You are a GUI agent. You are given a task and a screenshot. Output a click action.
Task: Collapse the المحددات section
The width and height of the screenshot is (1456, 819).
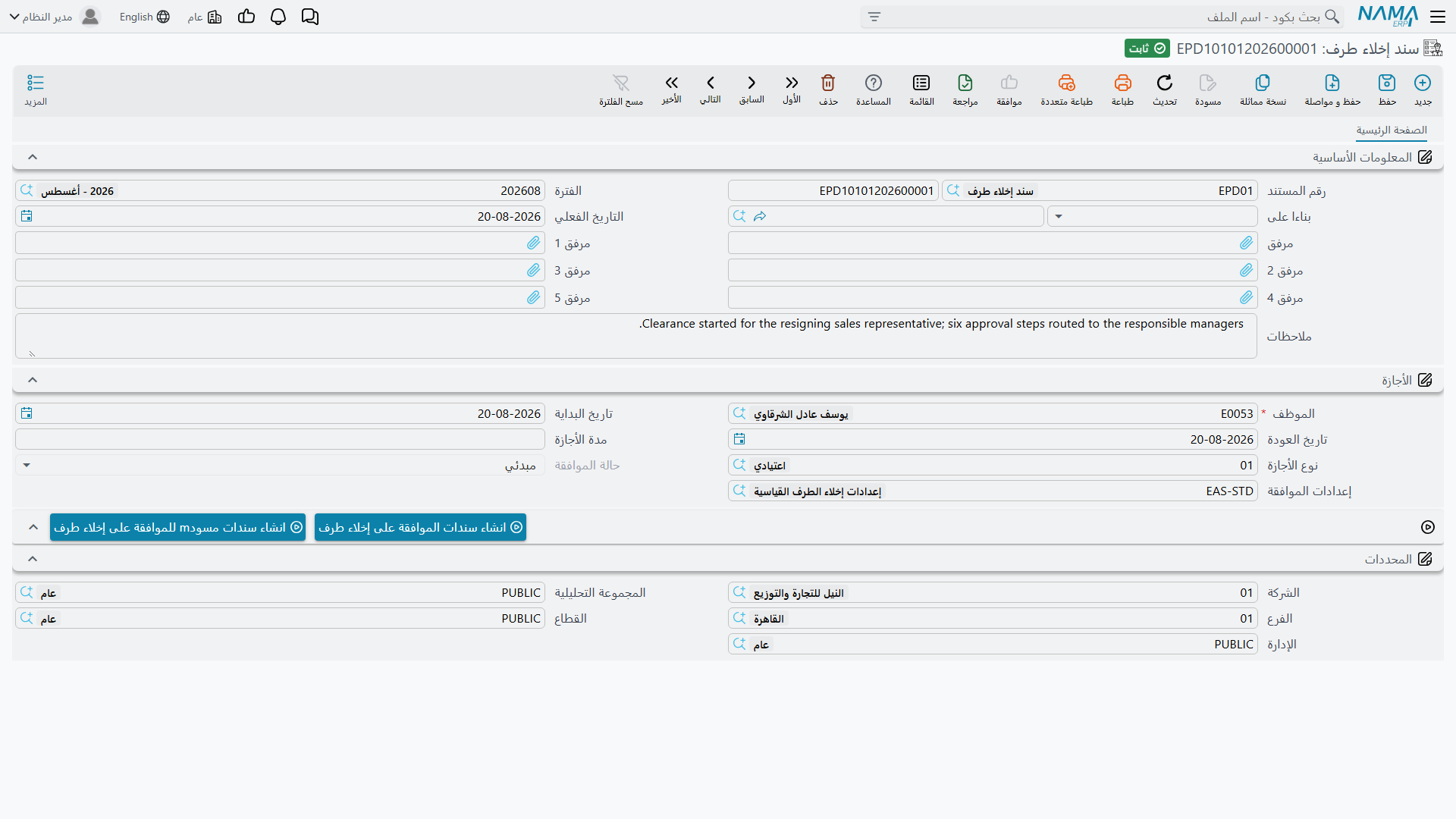tap(33, 559)
